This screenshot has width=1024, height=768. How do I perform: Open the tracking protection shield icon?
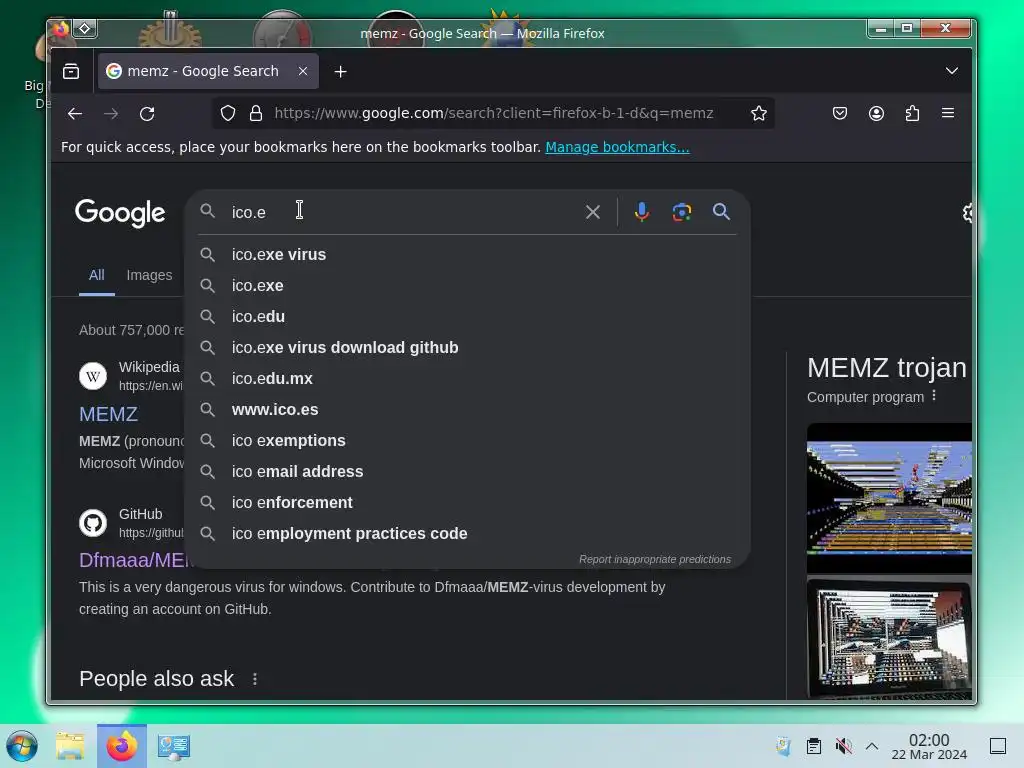[x=228, y=114]
